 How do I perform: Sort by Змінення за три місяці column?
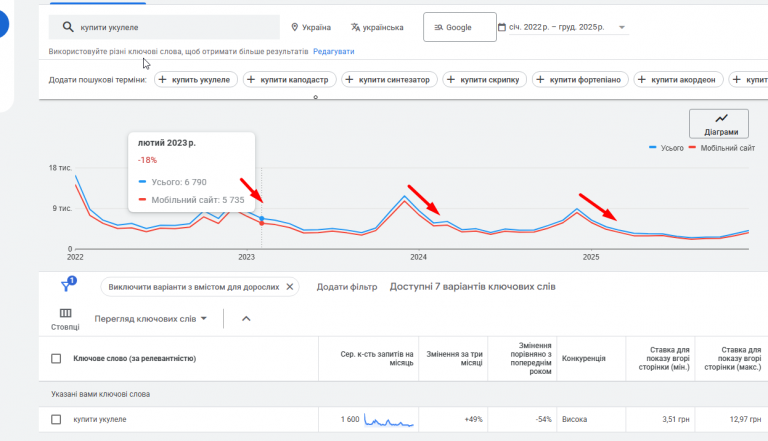454,358
